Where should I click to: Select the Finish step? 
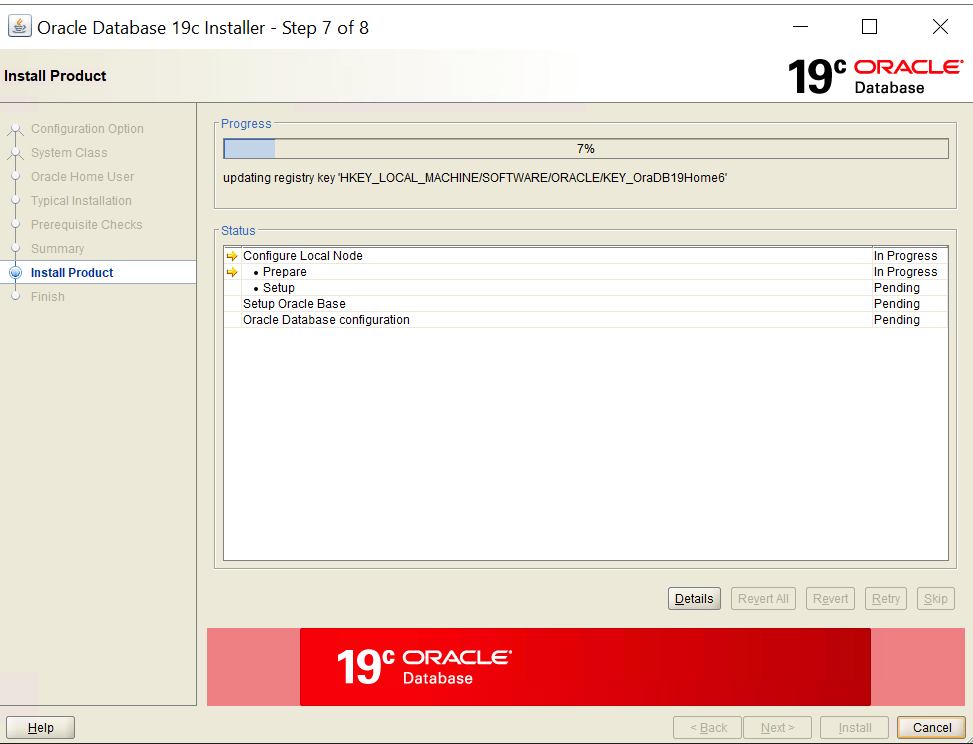47,297
